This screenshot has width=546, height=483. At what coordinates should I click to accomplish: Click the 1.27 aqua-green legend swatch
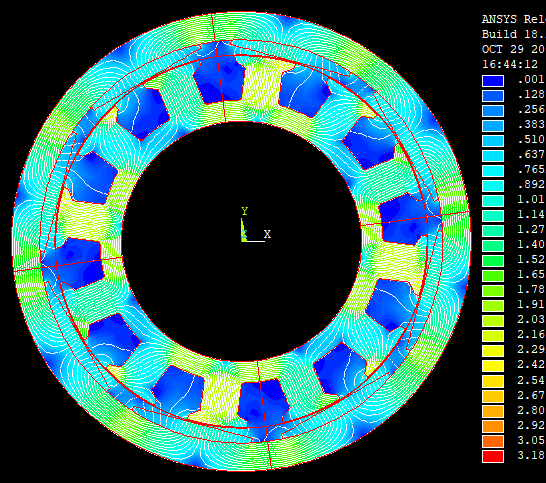(x=493, y=231)
